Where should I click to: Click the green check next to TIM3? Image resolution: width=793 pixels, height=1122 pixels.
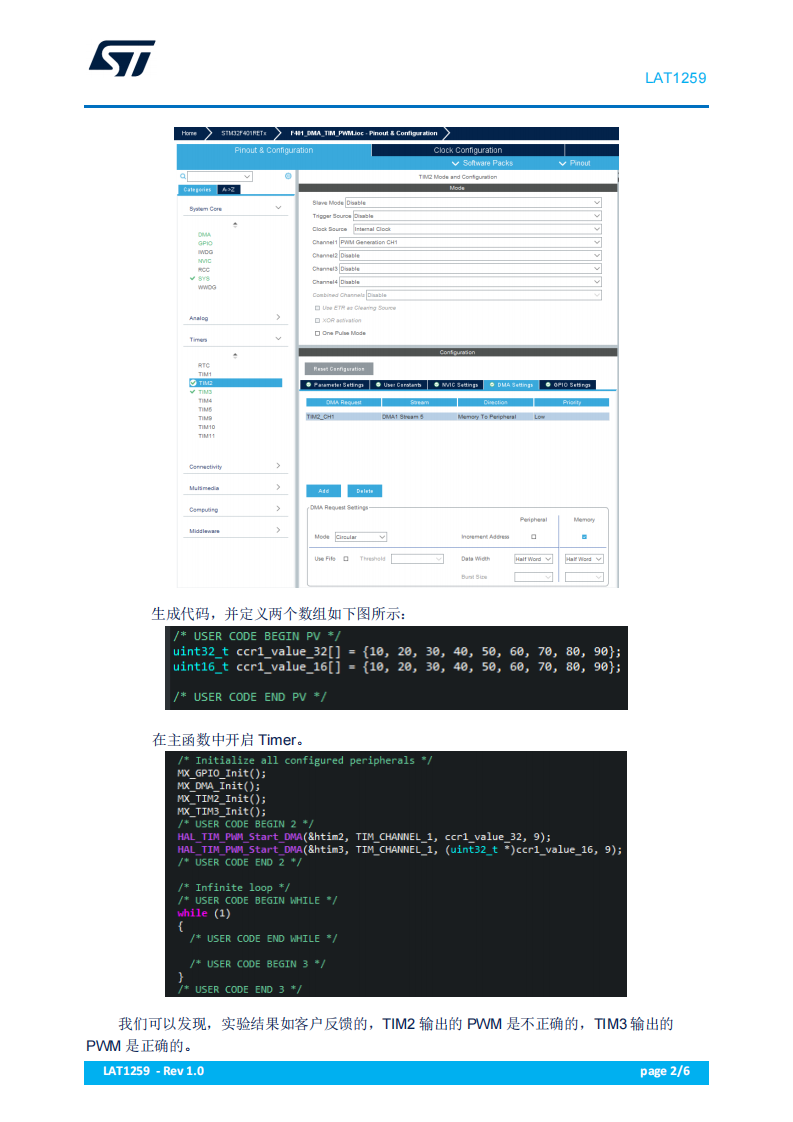[x=193, y=392]
